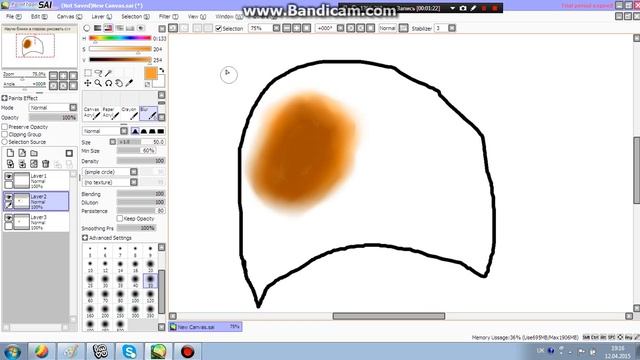Toggle the RGB slider panel

(x=98, y=28)
